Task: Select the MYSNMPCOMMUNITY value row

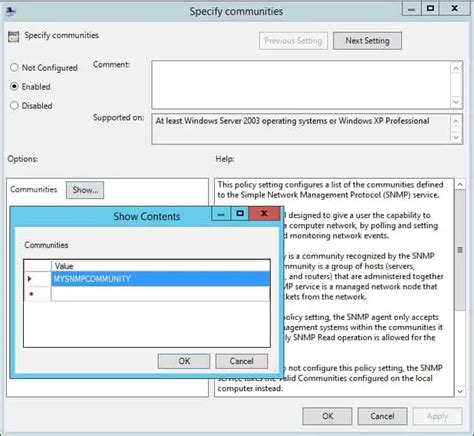Action: tap(160, 279)
